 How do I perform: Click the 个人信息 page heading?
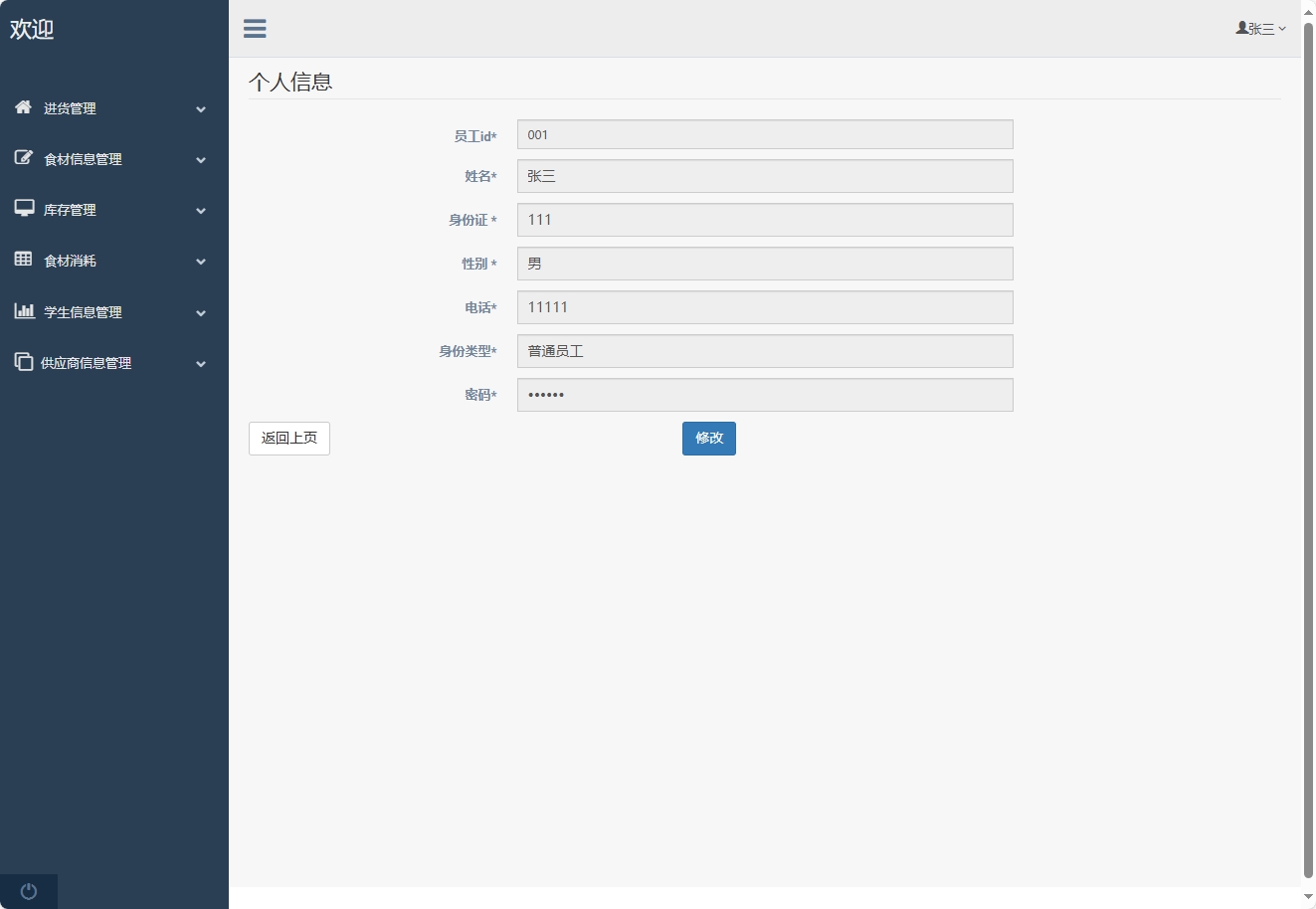coord(290,82)
